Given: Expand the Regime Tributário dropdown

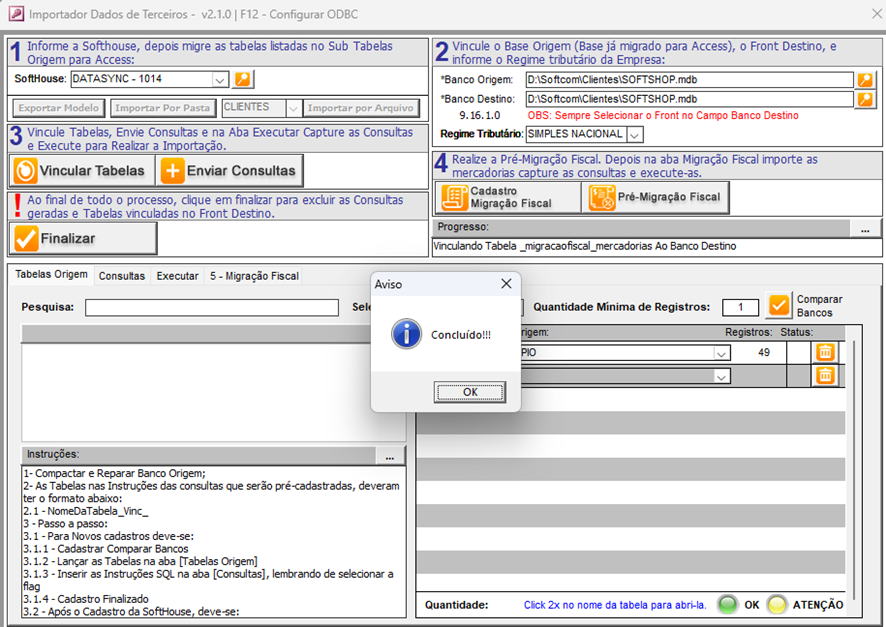Looking at the screenshot, I should [x=635, y=134].
